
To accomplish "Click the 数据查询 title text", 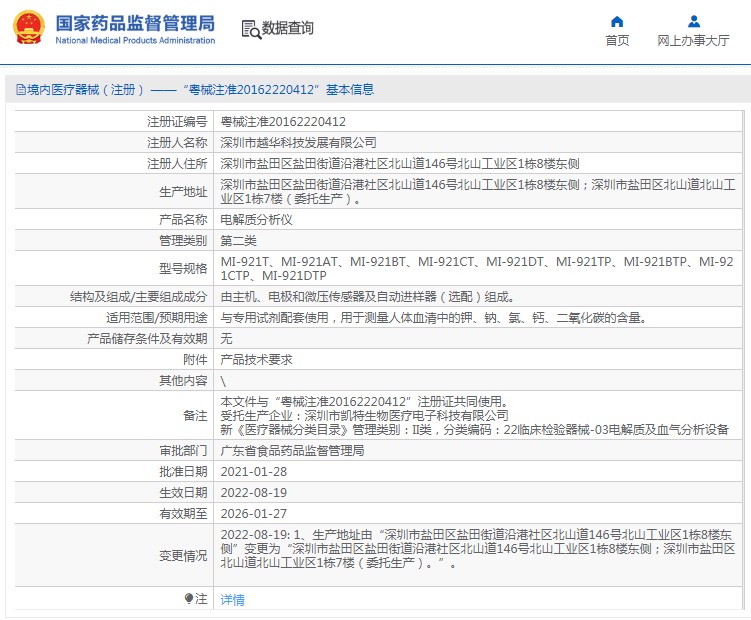I will click(x=288, y=29).
